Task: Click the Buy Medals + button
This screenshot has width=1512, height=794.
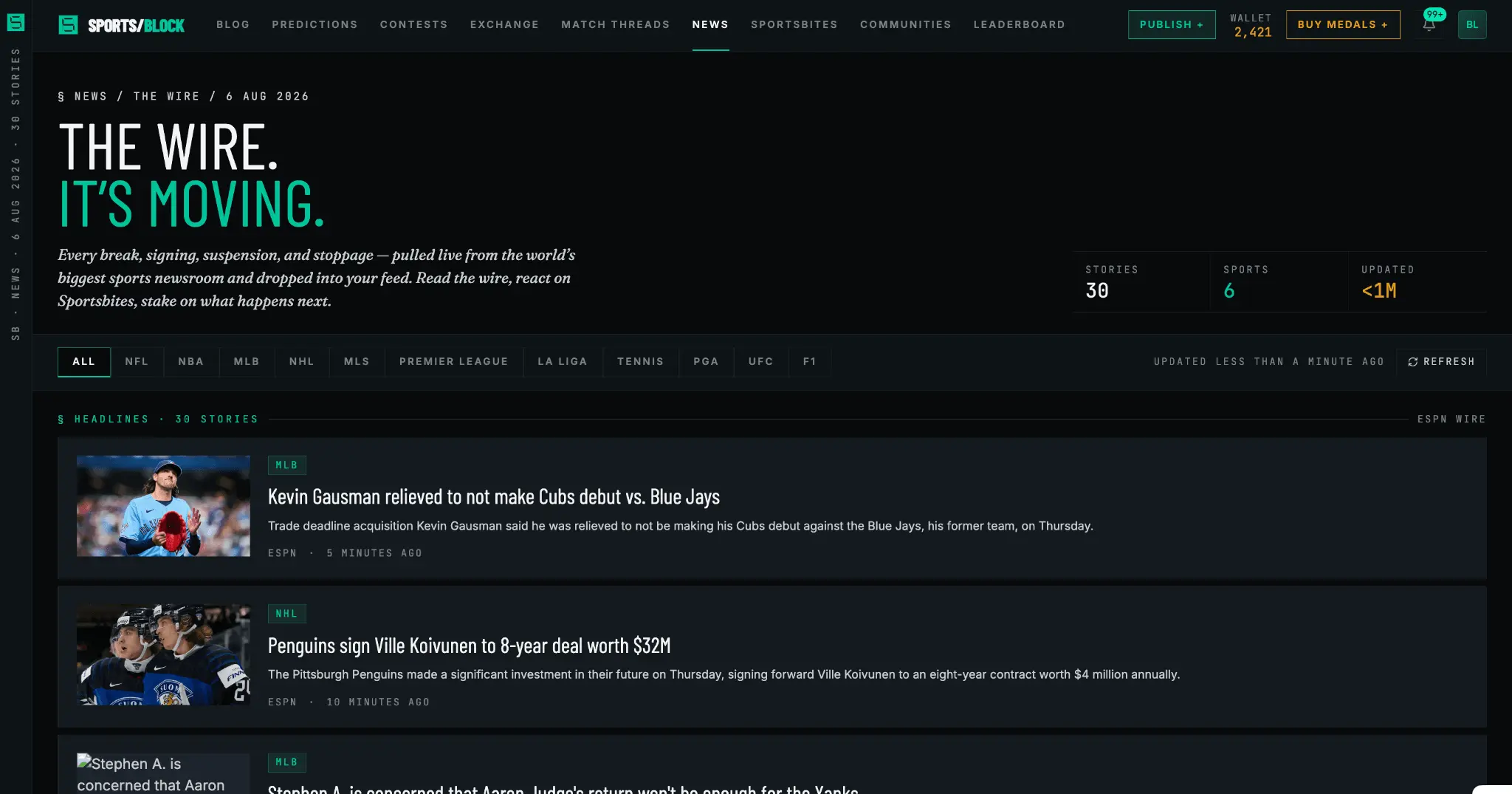Action: point(1343,24)
